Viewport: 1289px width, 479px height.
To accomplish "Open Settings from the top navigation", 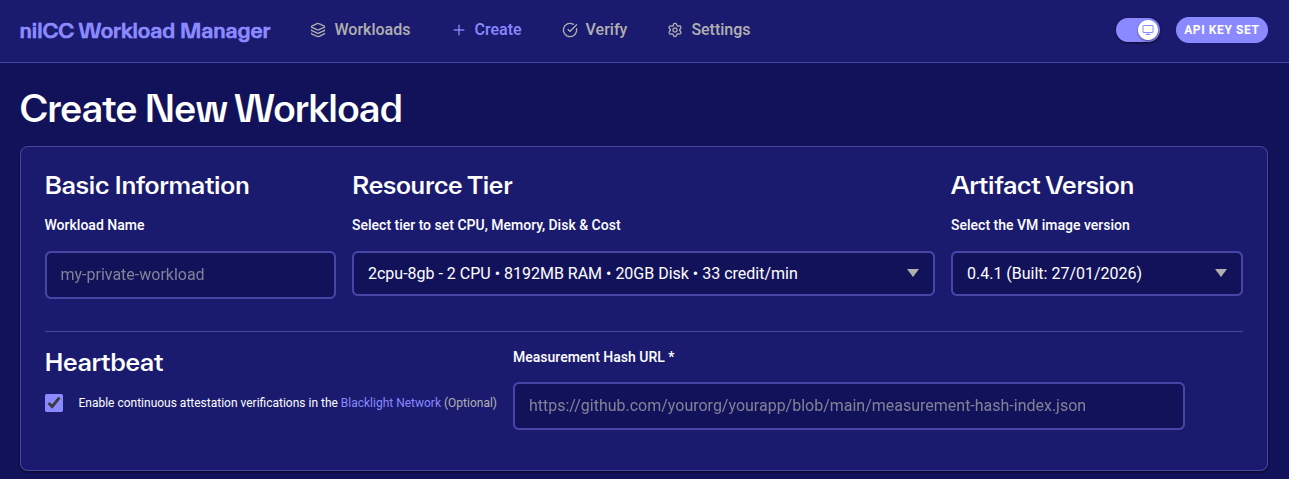I will pos(720,30).
